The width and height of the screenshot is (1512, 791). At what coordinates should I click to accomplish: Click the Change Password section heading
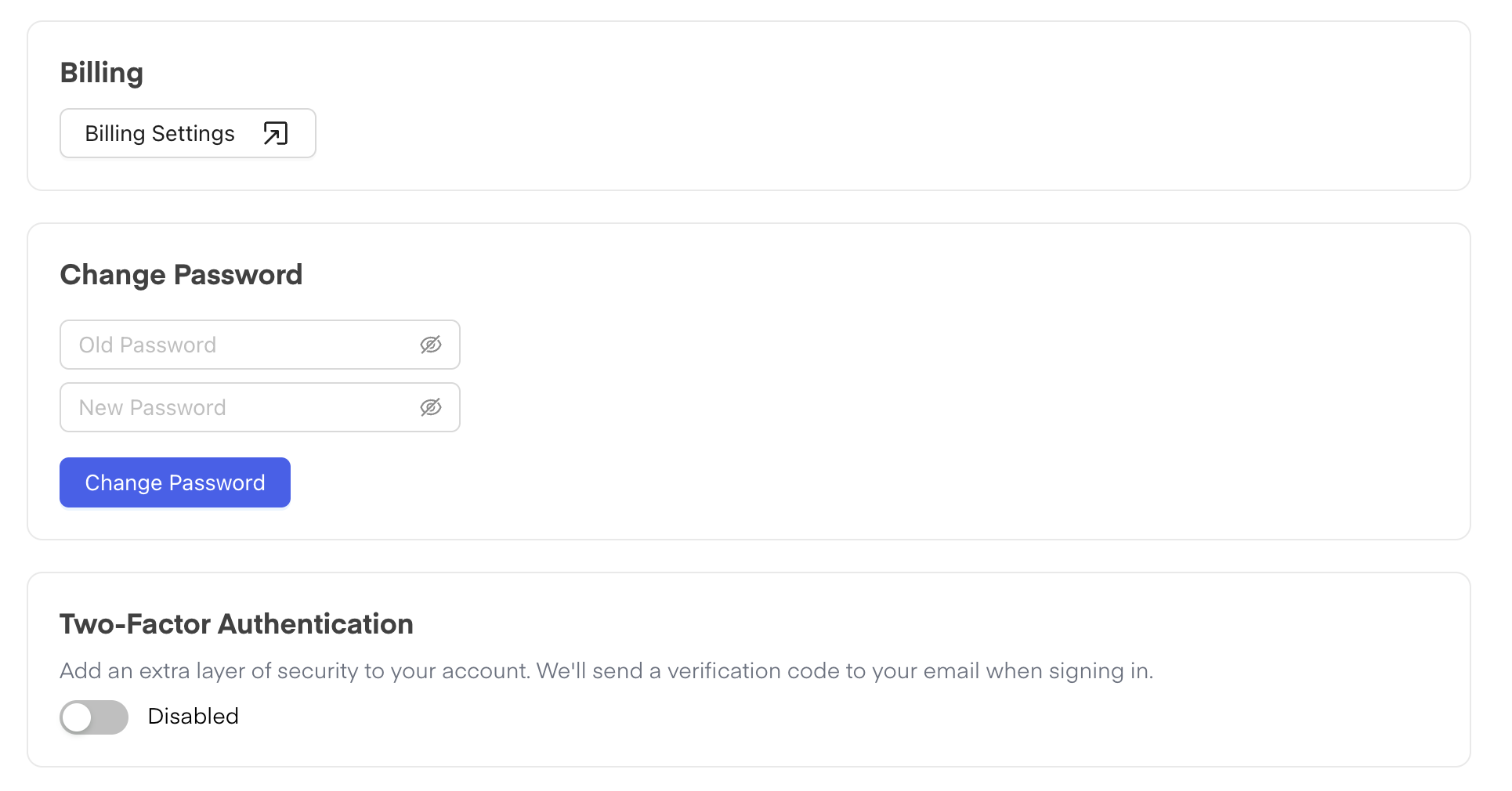coord(181,275)
